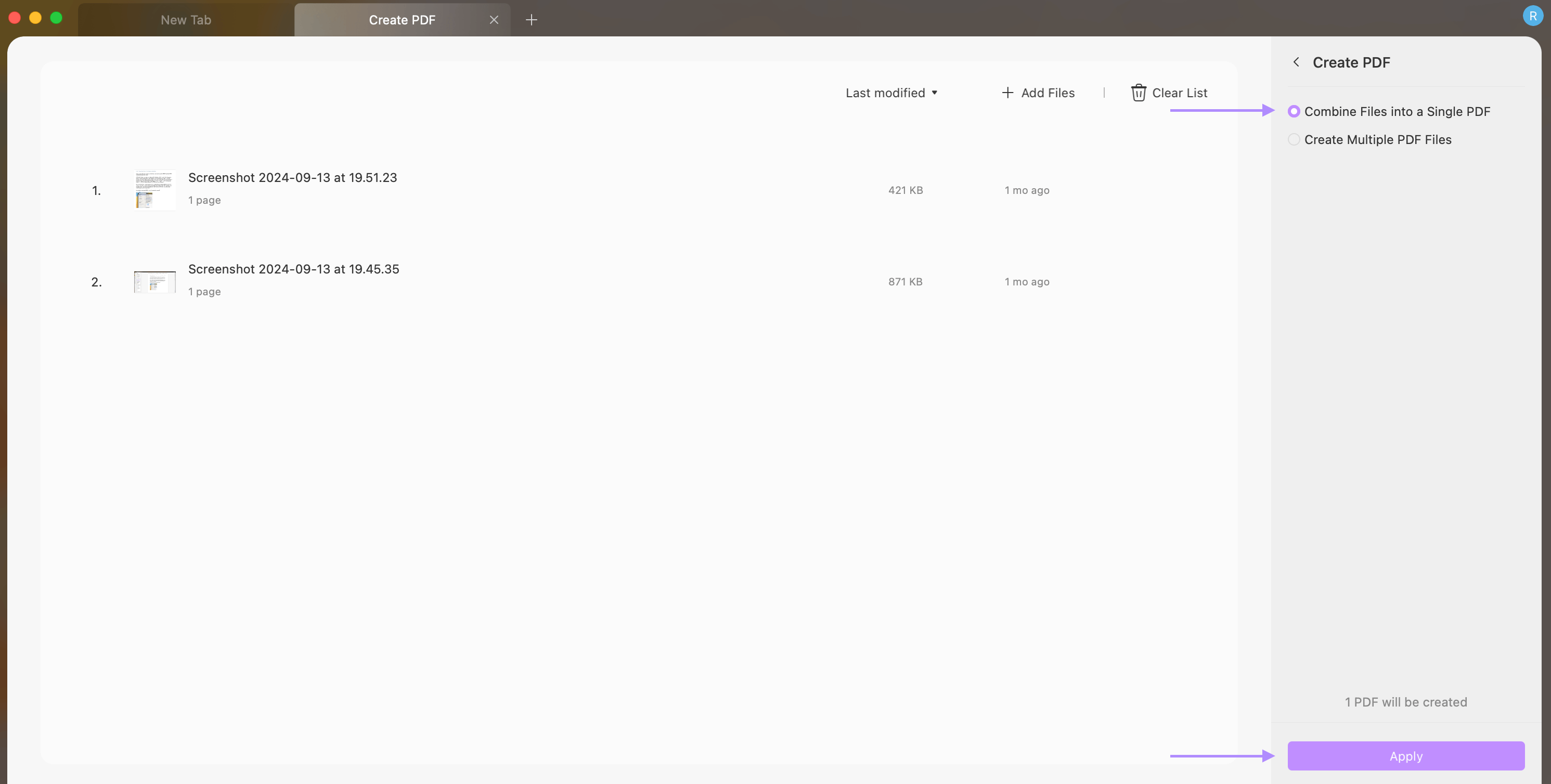Close the Create PDF tab

pos(494,19)
